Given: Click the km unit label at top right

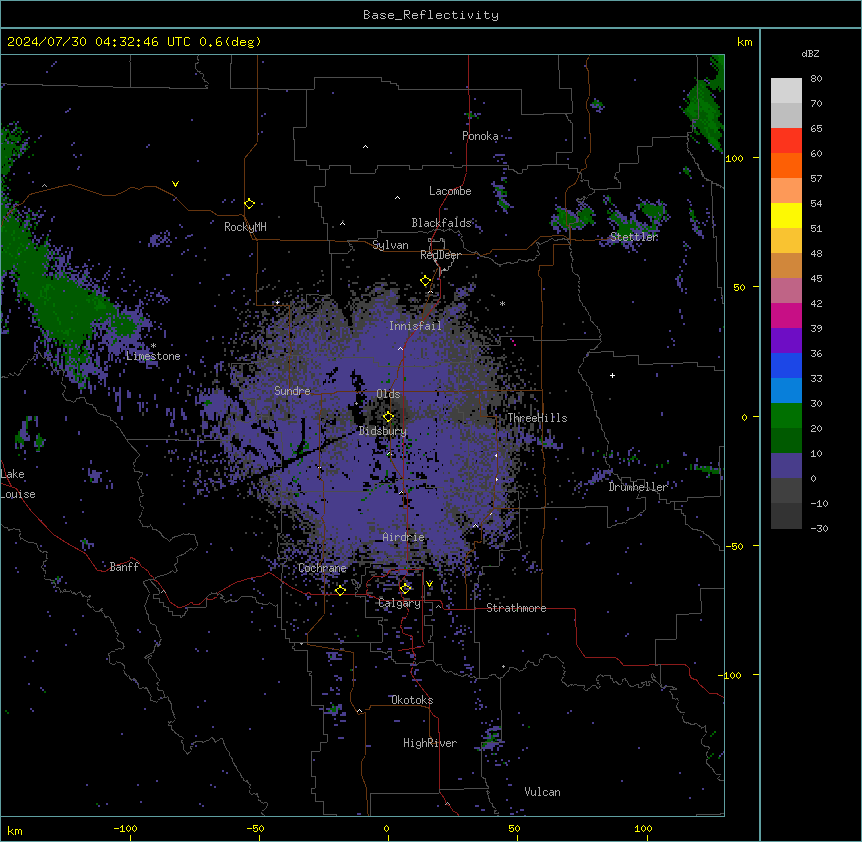Looking at the screenshot, I should 744,42.
